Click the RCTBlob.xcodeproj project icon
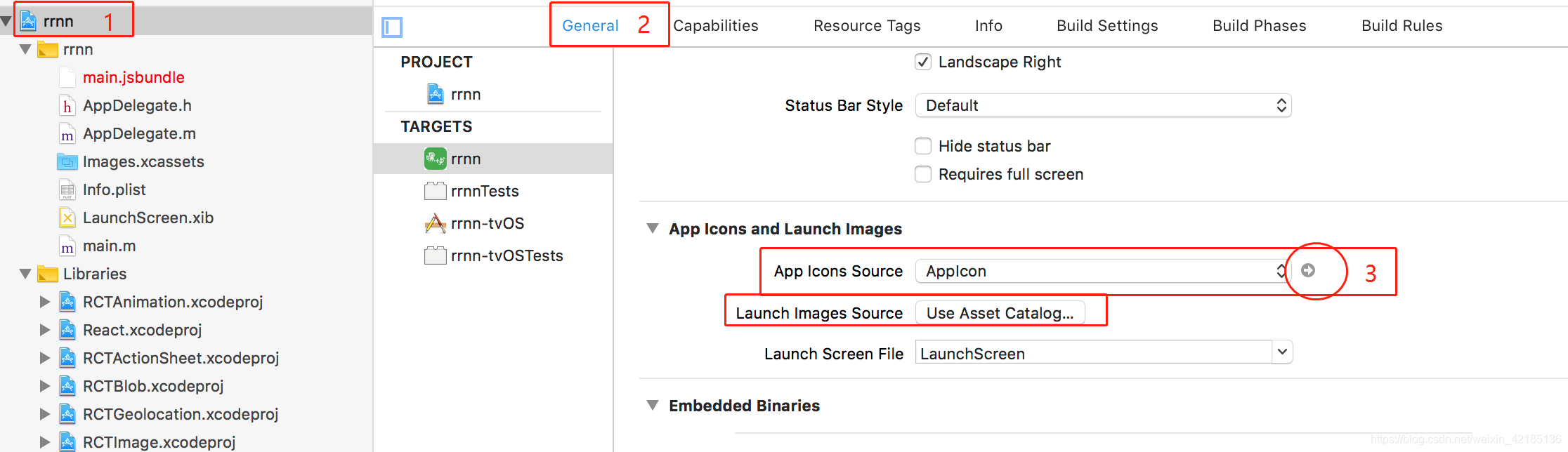The image size is (1568, 452). pyautogui.click(x=67, y=386)
